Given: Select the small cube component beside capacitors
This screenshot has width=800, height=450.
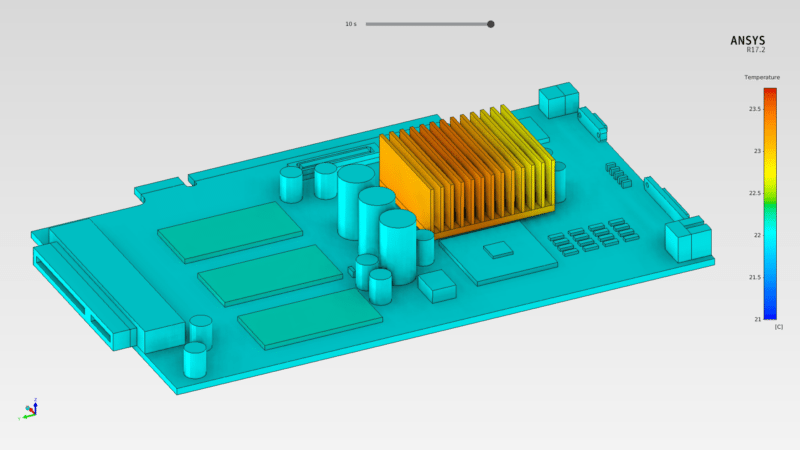Looking at the screenshot, I should pyautogui.click(x=437, y=286).
